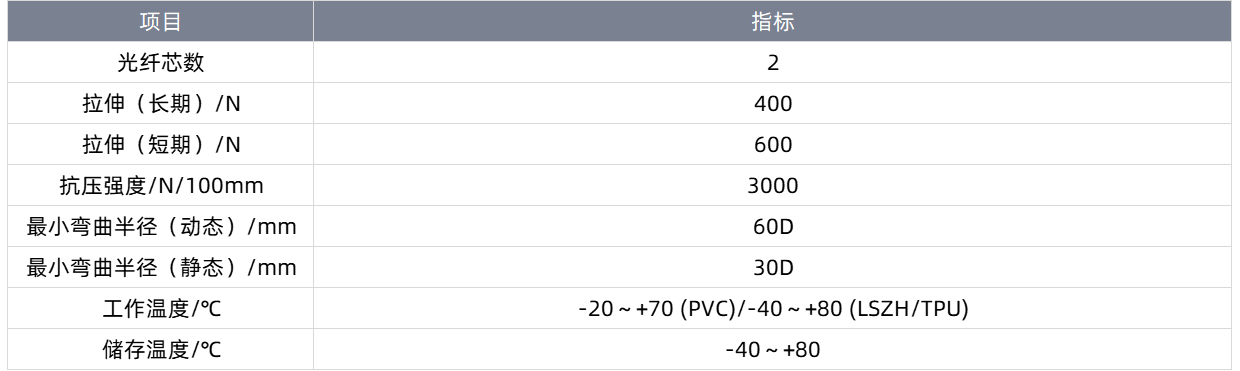Click the 指标 column header
1240x371 pixels.
click(773, 21)
